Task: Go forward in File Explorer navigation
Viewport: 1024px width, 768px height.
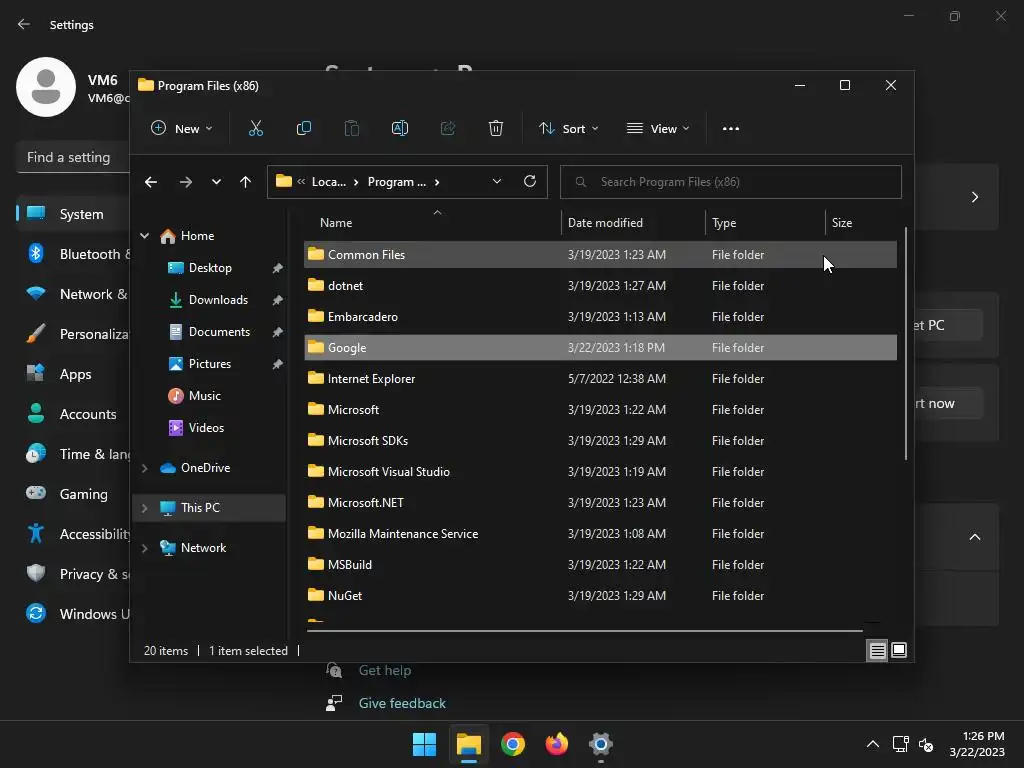Action: click(186, 182)
